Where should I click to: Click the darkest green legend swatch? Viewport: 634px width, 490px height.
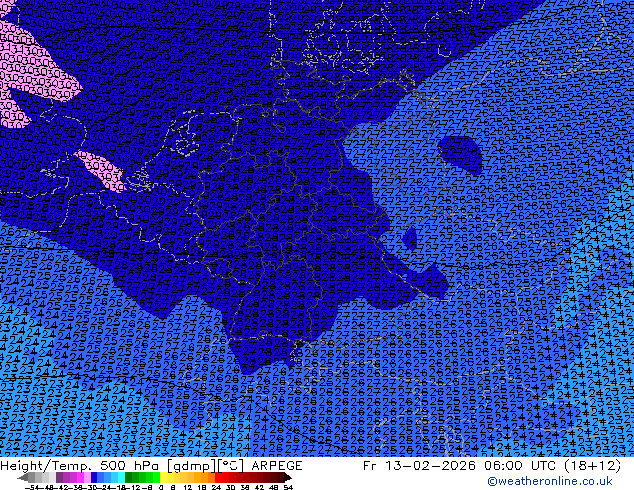(129, 477)
